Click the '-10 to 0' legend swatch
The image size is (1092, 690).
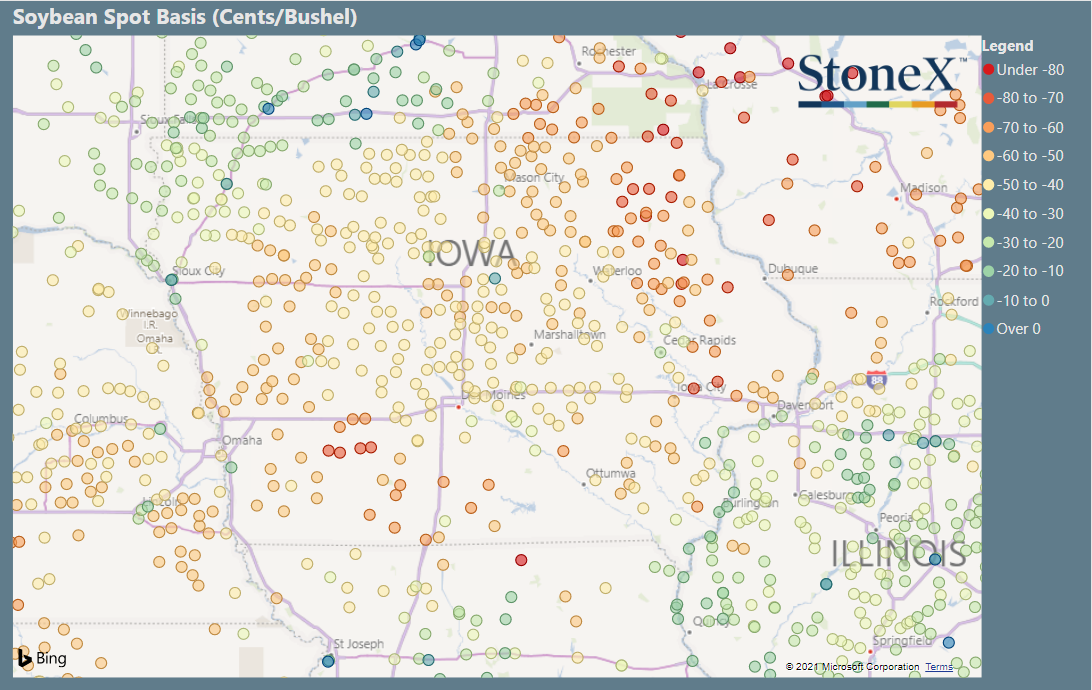[x=988, y=301]
